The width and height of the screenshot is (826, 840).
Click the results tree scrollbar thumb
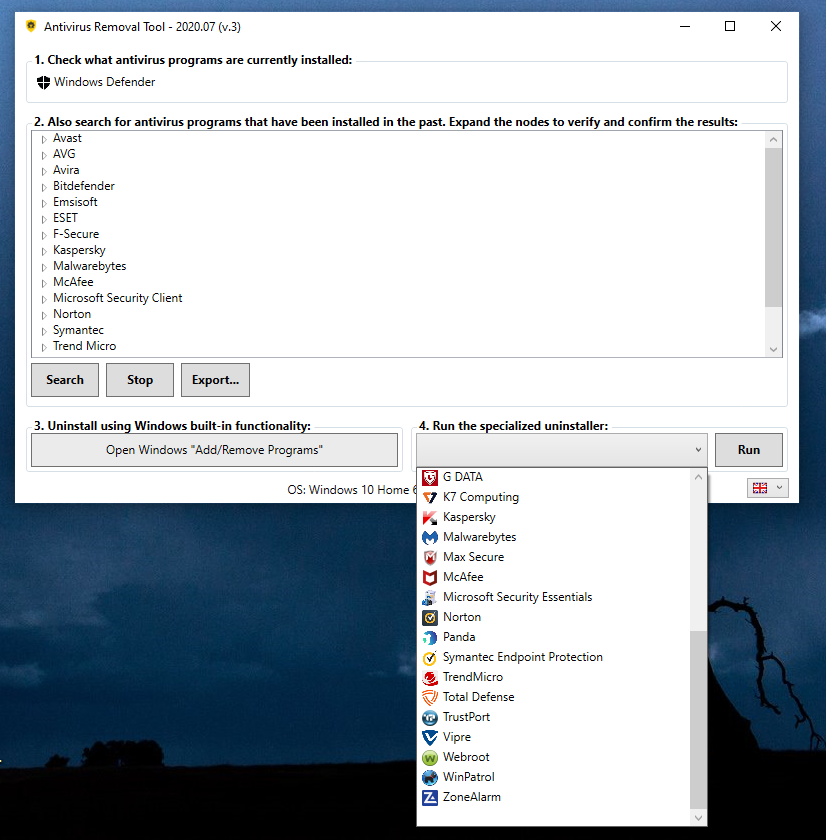tap(774, 227)
